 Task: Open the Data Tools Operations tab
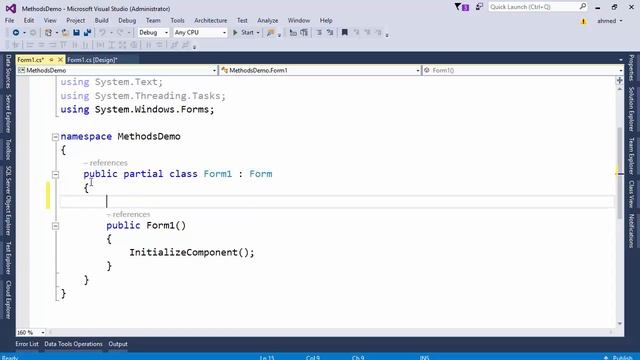(x=73, y=344)
